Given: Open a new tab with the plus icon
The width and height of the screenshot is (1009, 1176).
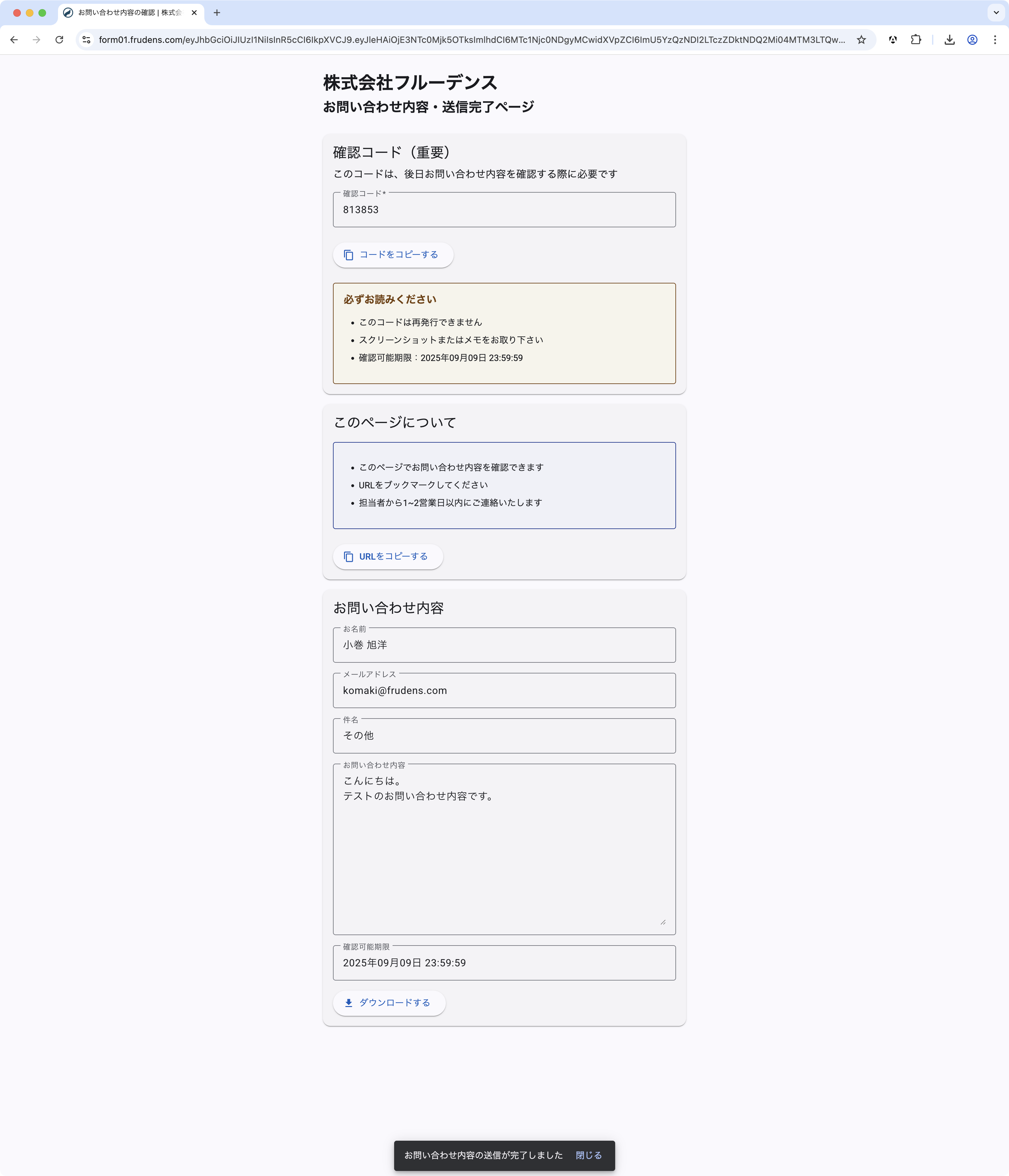Looking at the screenshot, I should click(x=217, y=13).
